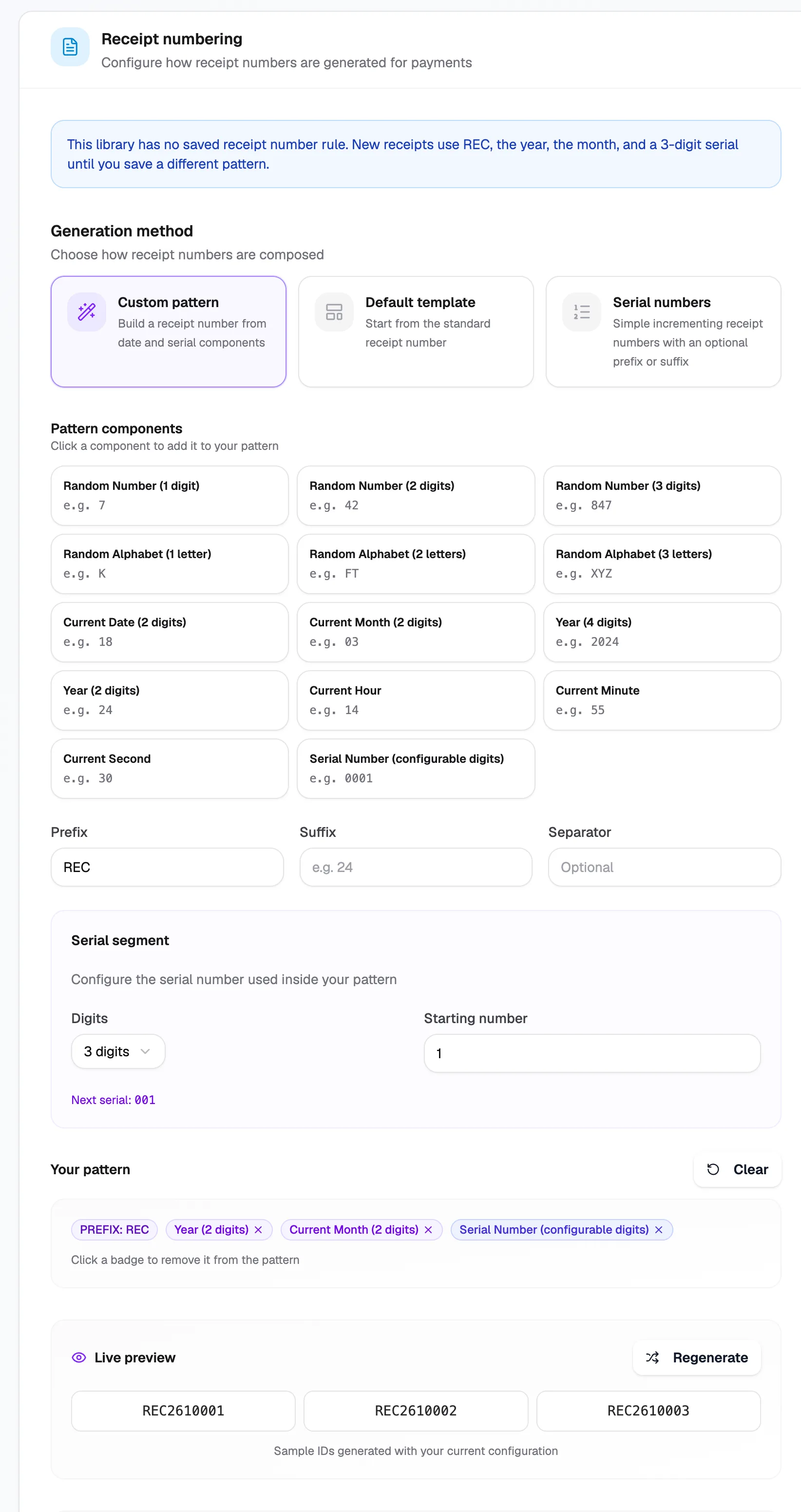The height and width of the screenshot is (1512, 801).
Task: Regenerate the live preview samples
Action: (697, 1357)
